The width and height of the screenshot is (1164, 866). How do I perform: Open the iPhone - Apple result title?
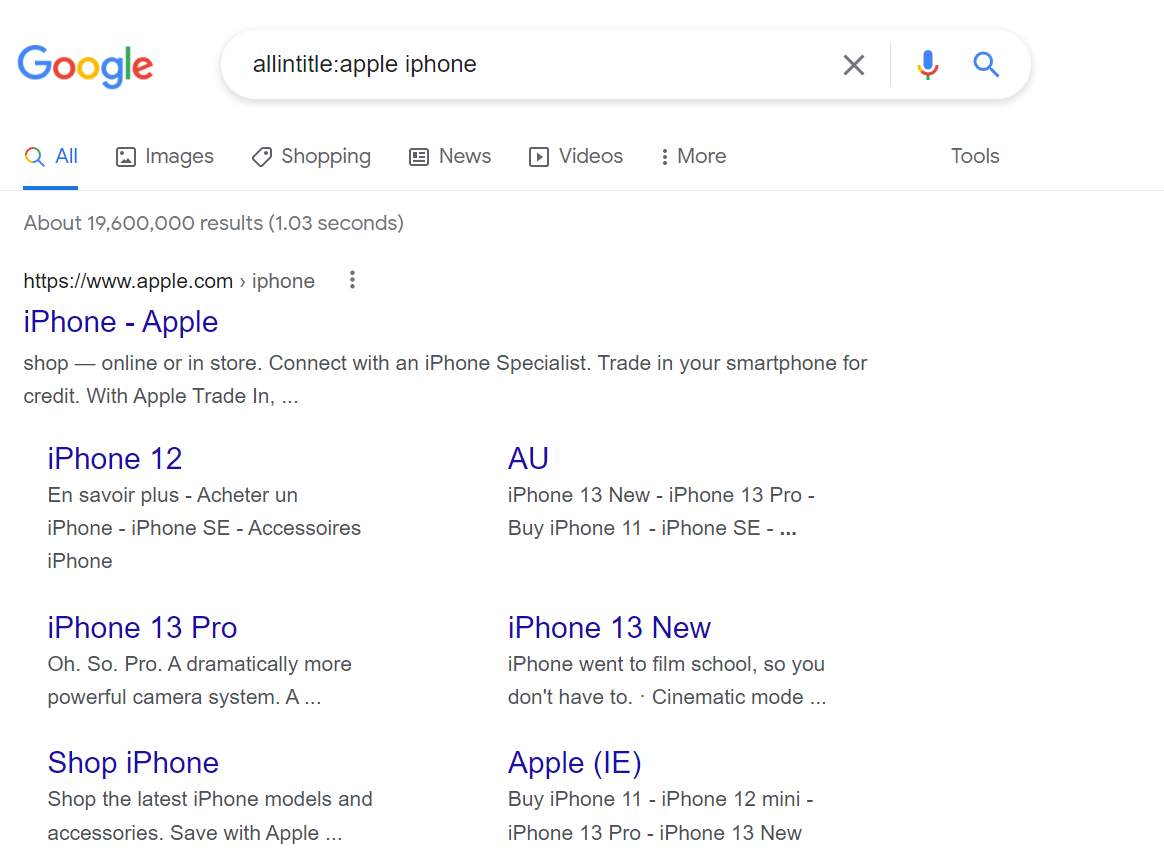120,322
